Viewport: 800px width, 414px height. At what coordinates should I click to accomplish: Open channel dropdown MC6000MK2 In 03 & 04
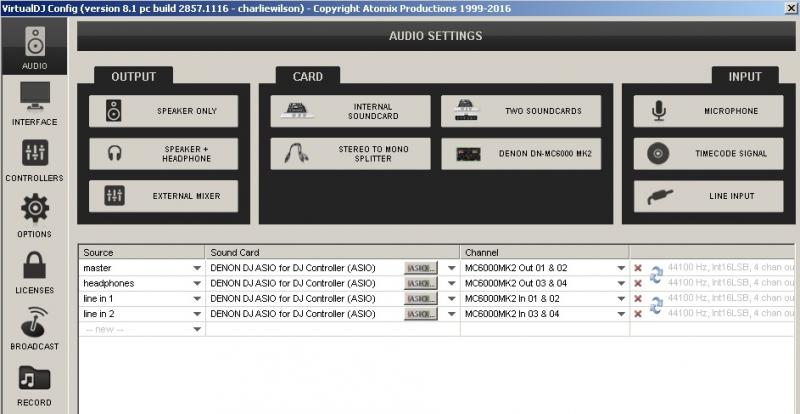(x=621, y=314)
